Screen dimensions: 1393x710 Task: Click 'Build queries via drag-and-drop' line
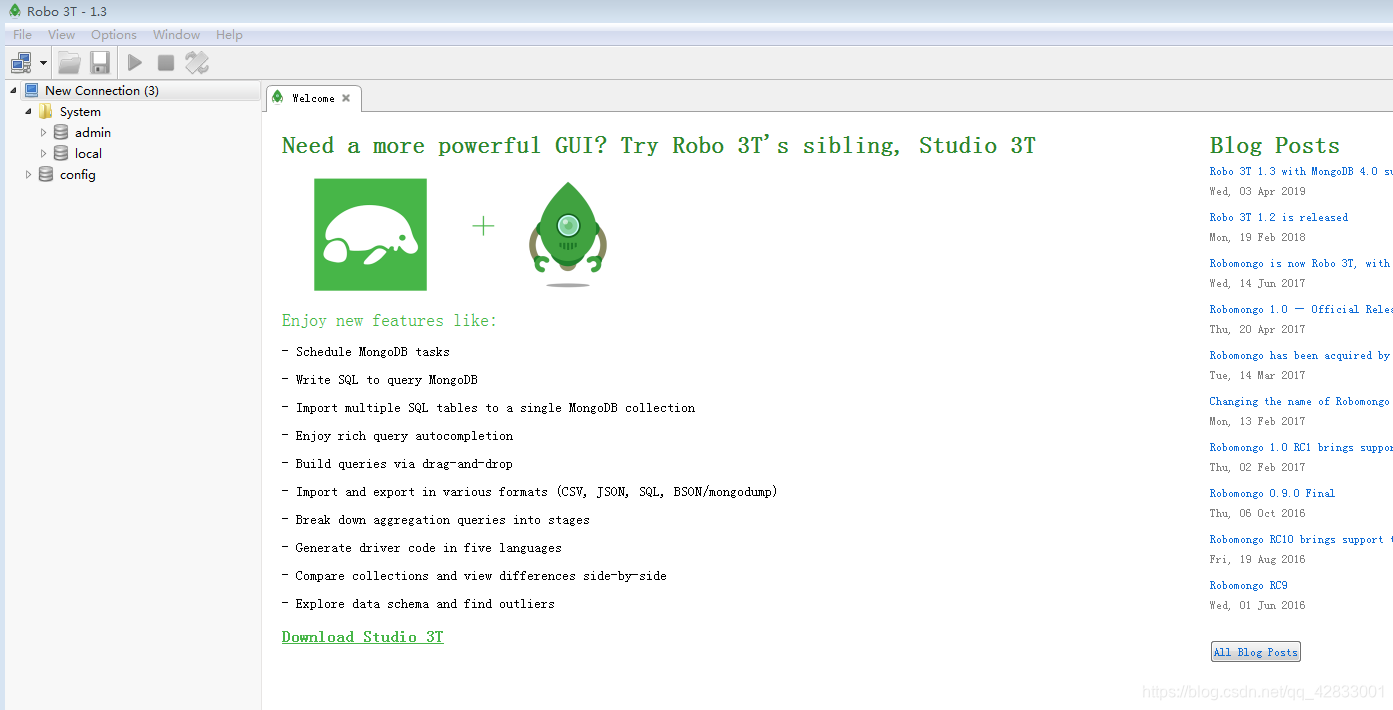point(397,464)
